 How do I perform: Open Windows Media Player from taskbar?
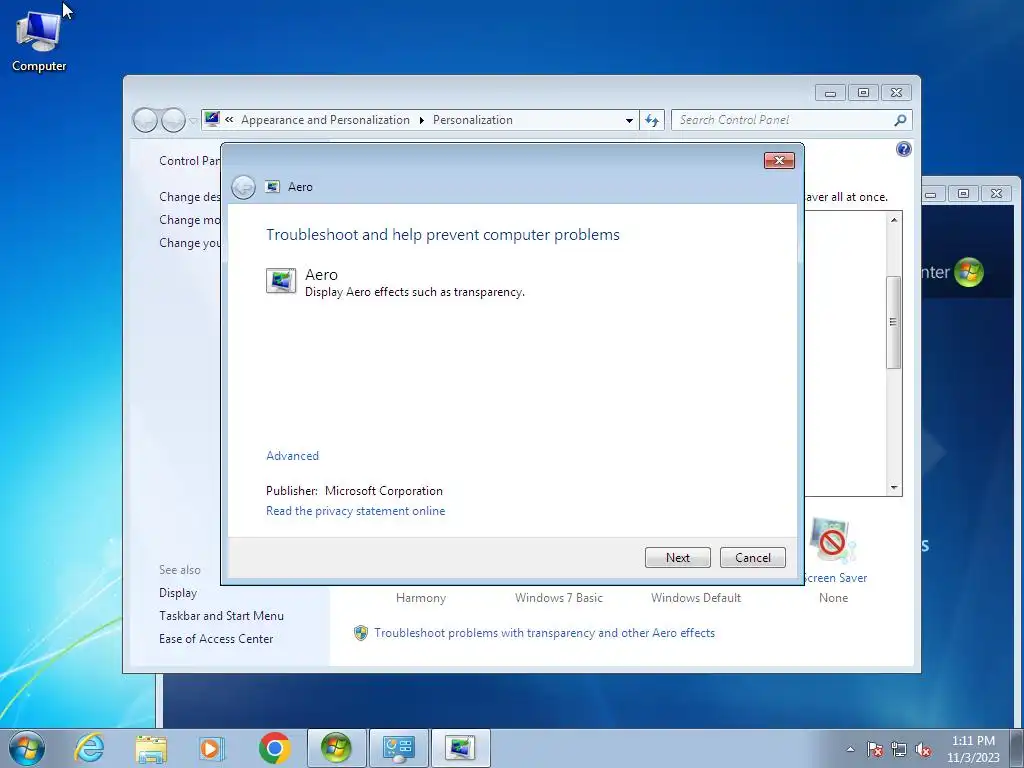212,748
